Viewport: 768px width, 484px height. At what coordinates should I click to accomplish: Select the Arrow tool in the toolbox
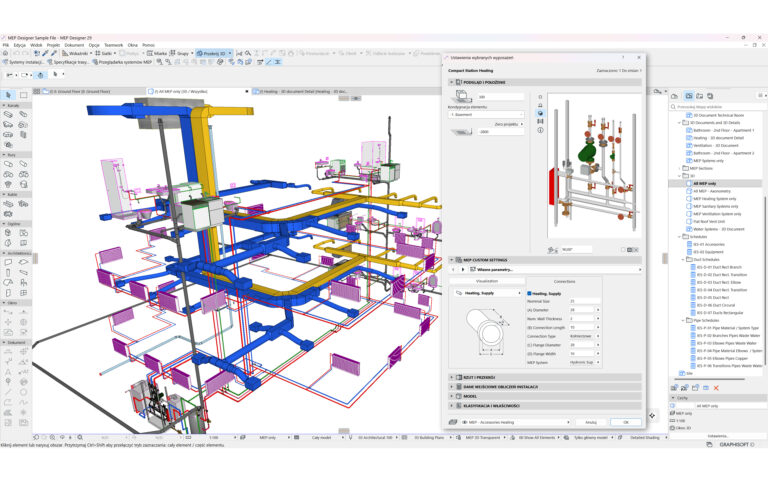(8, 95)
